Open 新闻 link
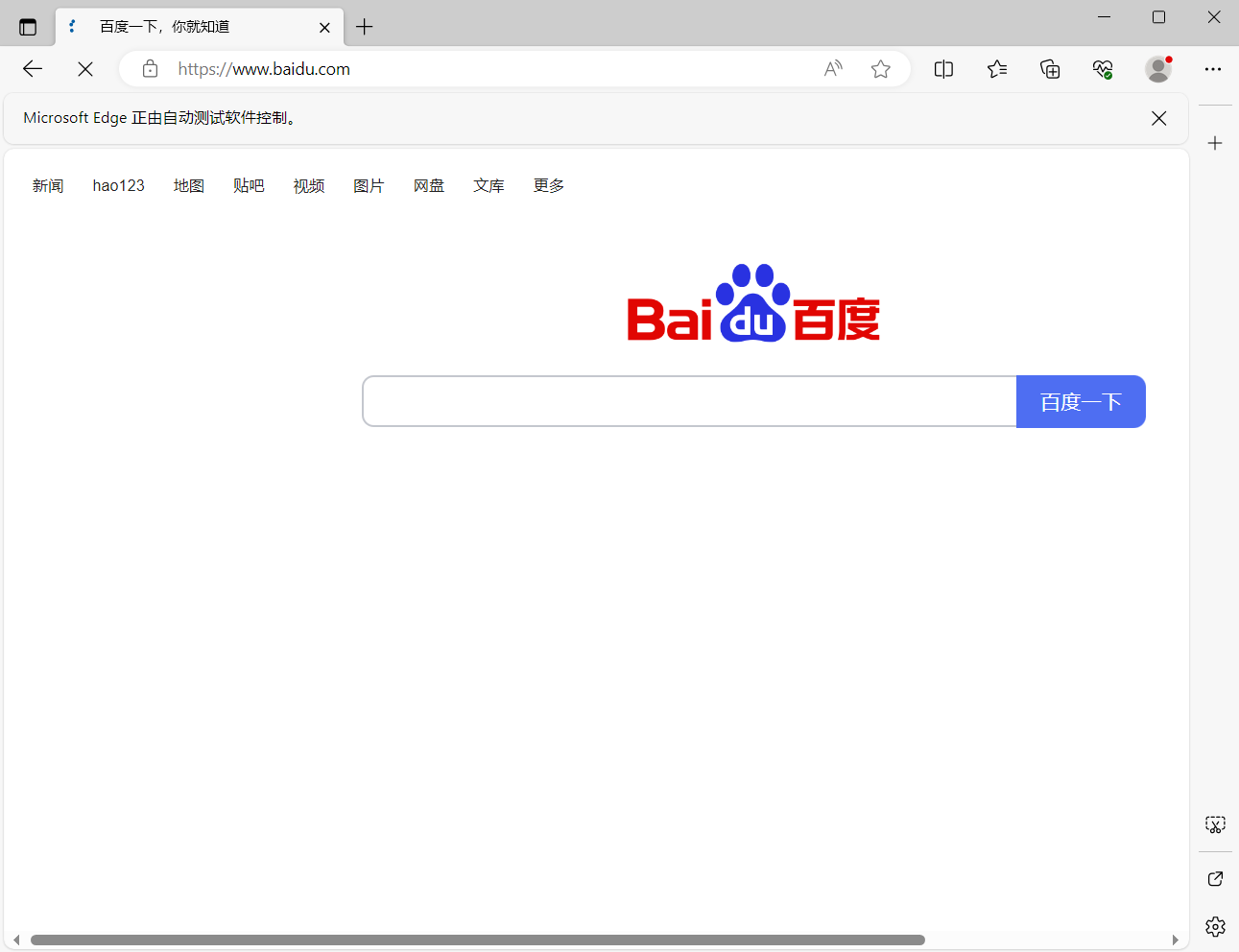1239x952 pixels. point(48,185)
